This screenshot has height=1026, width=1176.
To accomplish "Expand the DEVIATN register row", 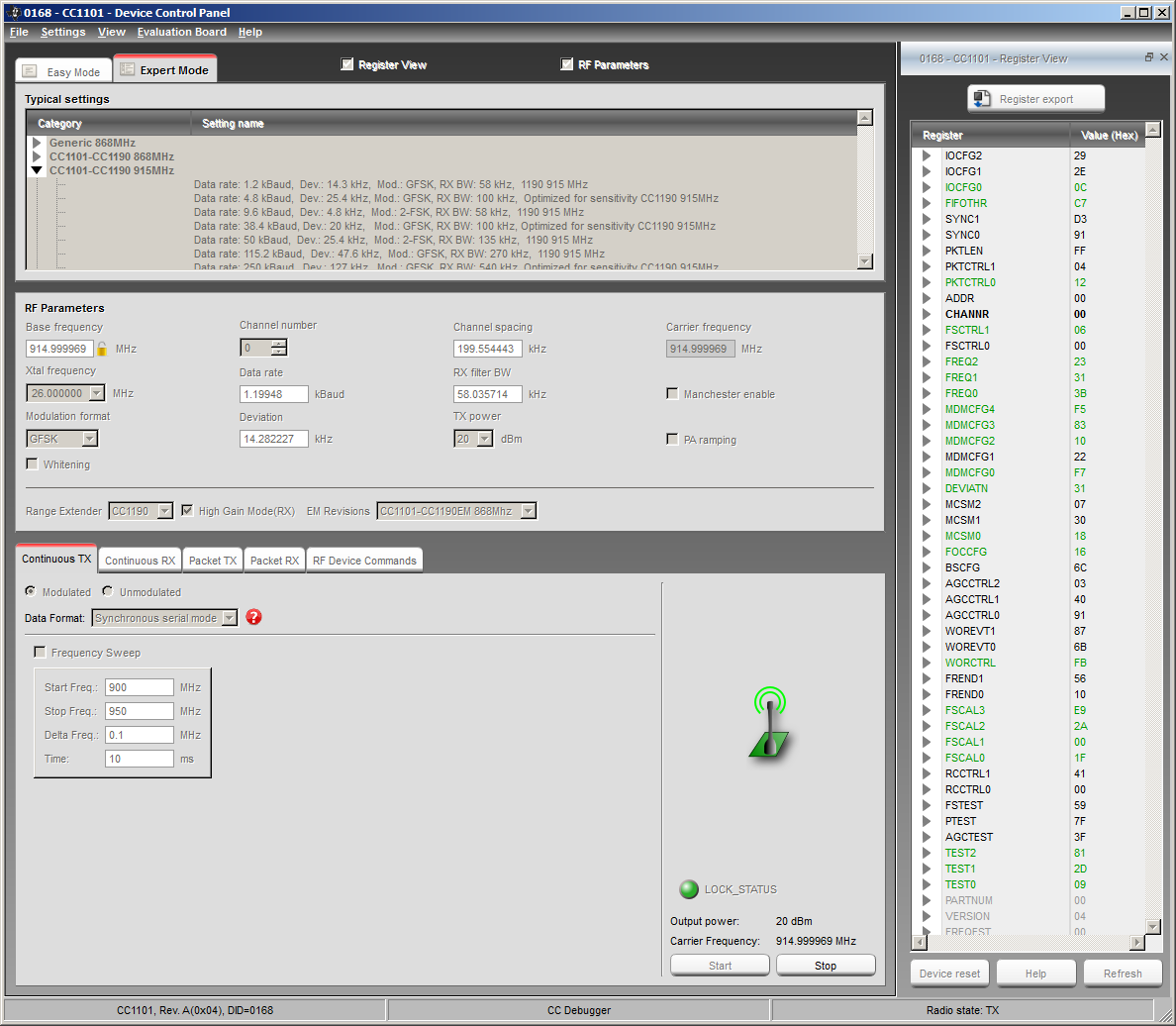I will (927, 488).
